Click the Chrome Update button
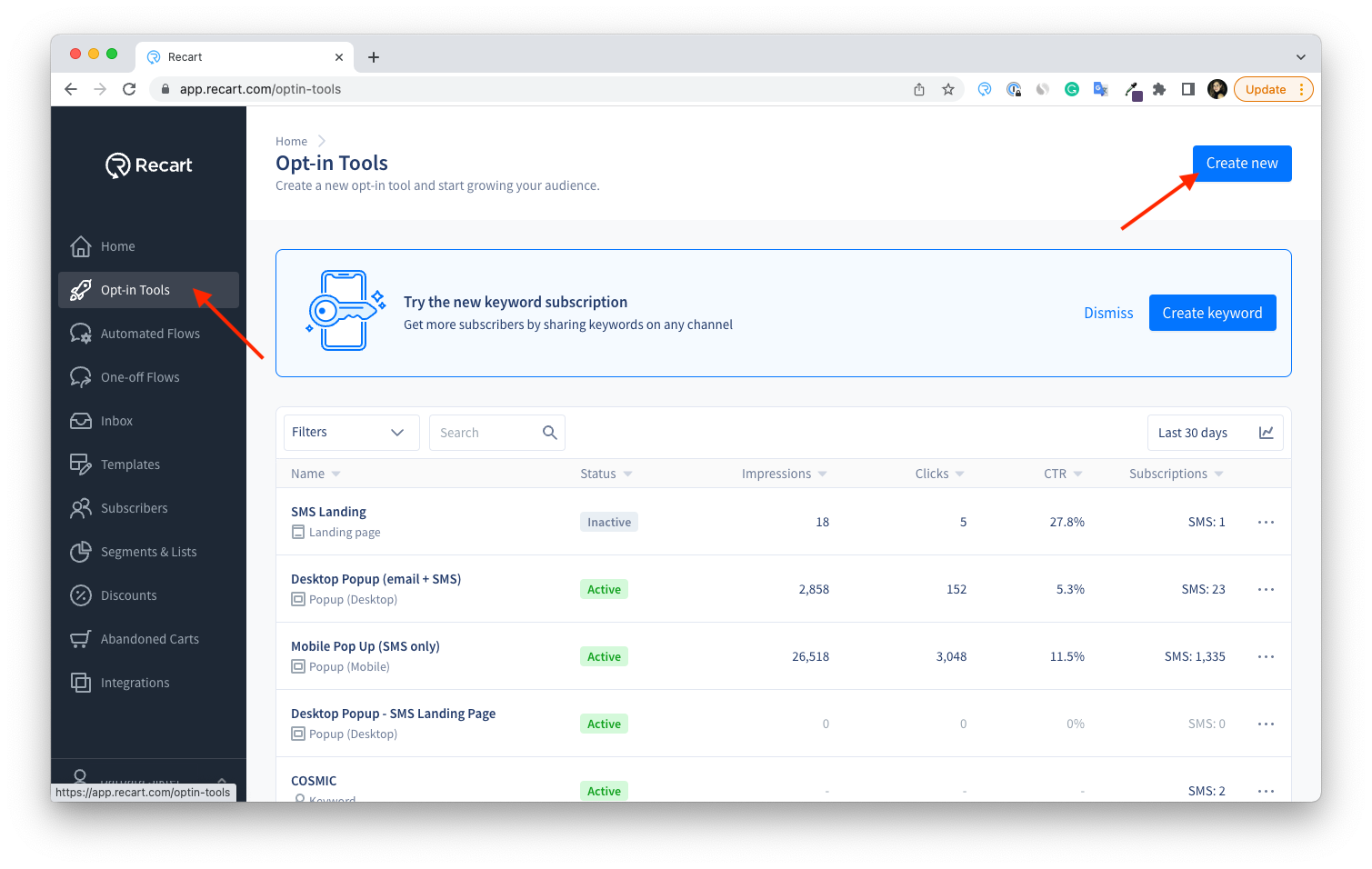Viewport: 1372px width, 869px height. pos(1273,89)
